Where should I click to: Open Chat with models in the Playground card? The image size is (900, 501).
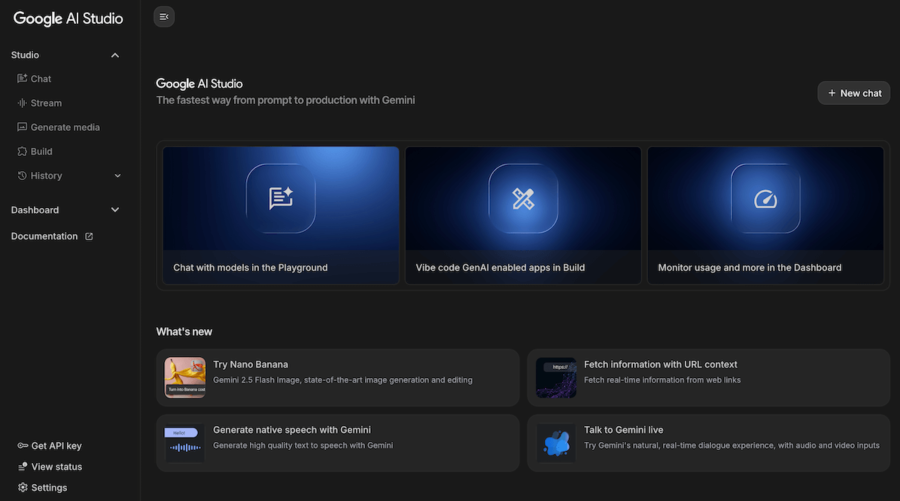tap(281, 215)
